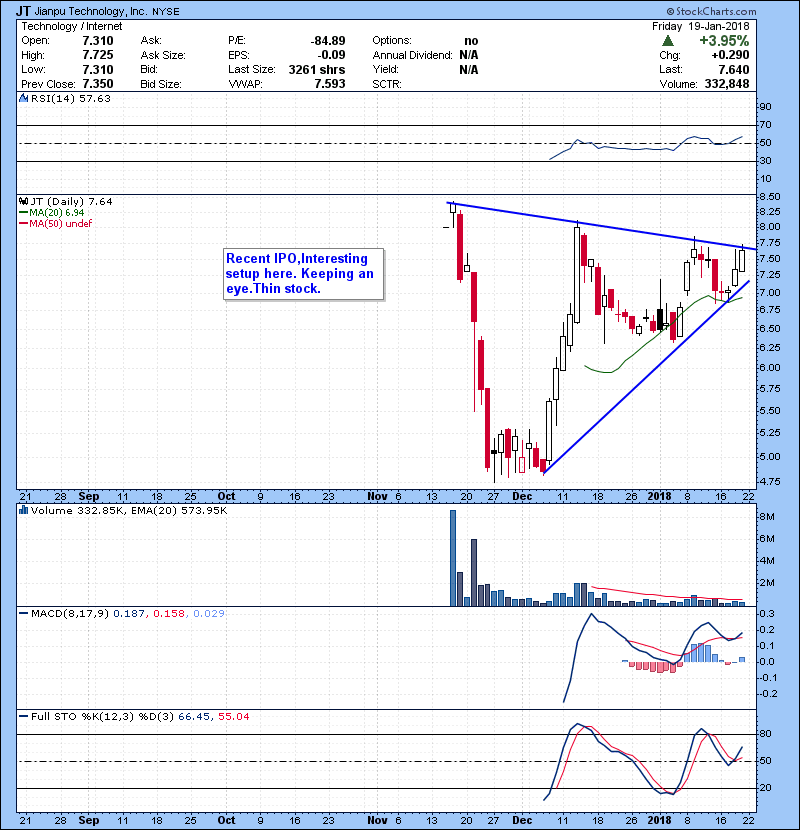Click the EPS value -0.09
Screen dimensions: 800x830
331,55
